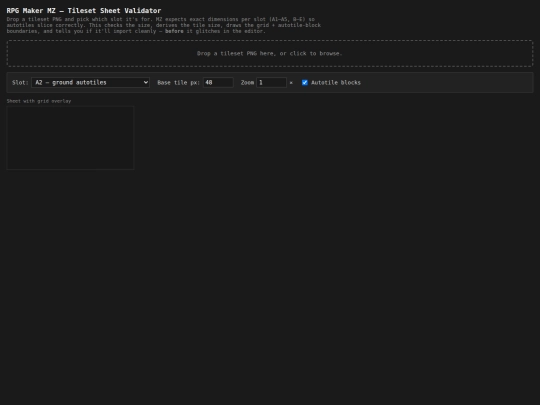The height and width of the screenshot is (405, 540).
Task: Open the Slot dropdown showing A2 ground autotiles
Action: click(90, 82)
